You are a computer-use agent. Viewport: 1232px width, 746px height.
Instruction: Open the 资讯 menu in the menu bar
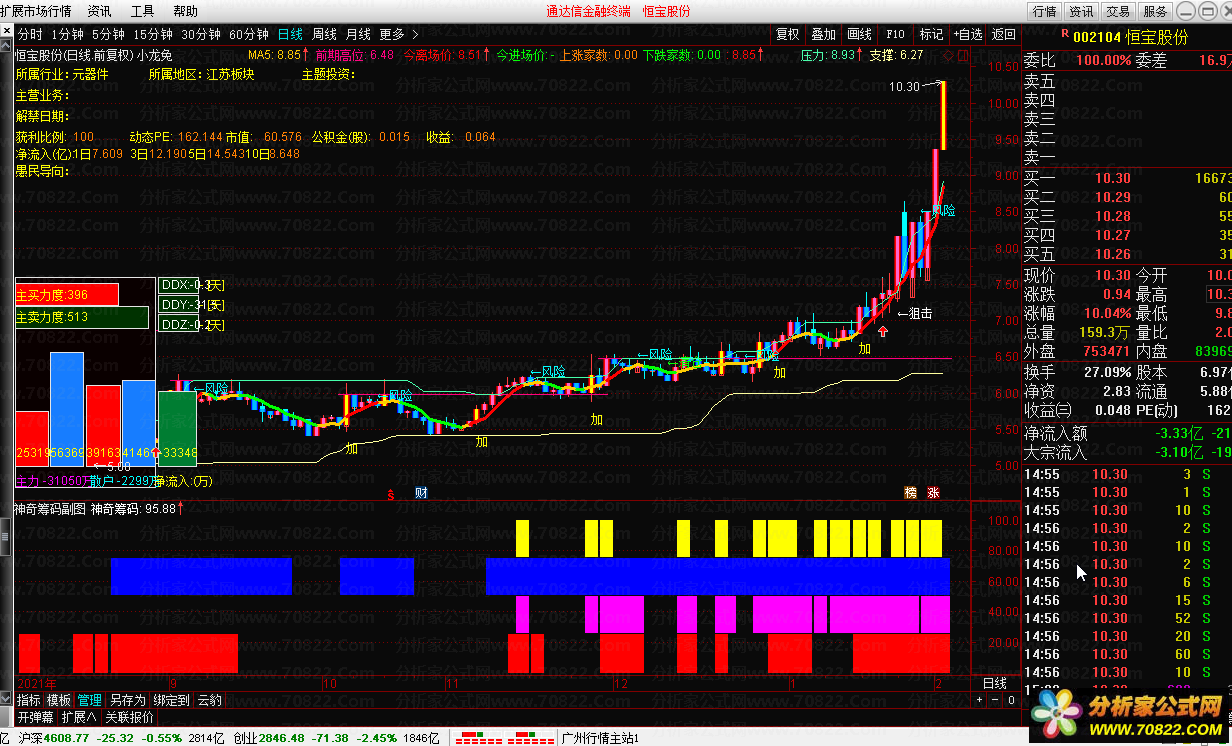pos(99,11)
